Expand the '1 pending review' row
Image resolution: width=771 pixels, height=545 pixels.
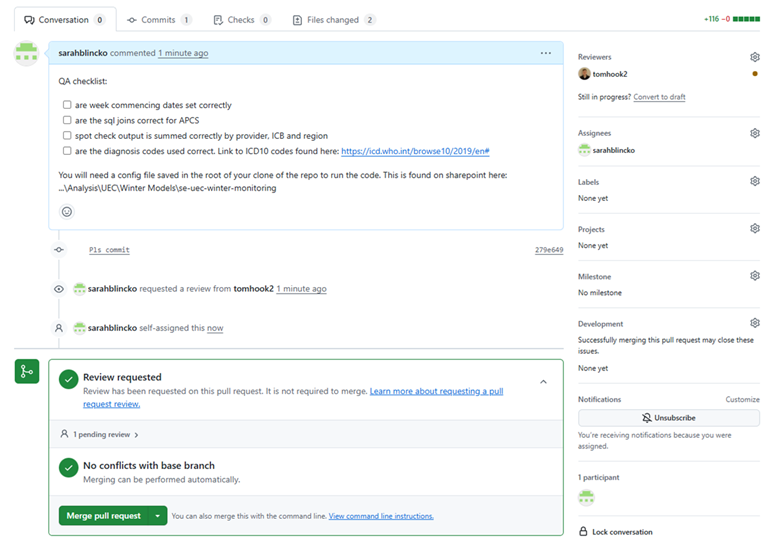[x=100, y=435]
